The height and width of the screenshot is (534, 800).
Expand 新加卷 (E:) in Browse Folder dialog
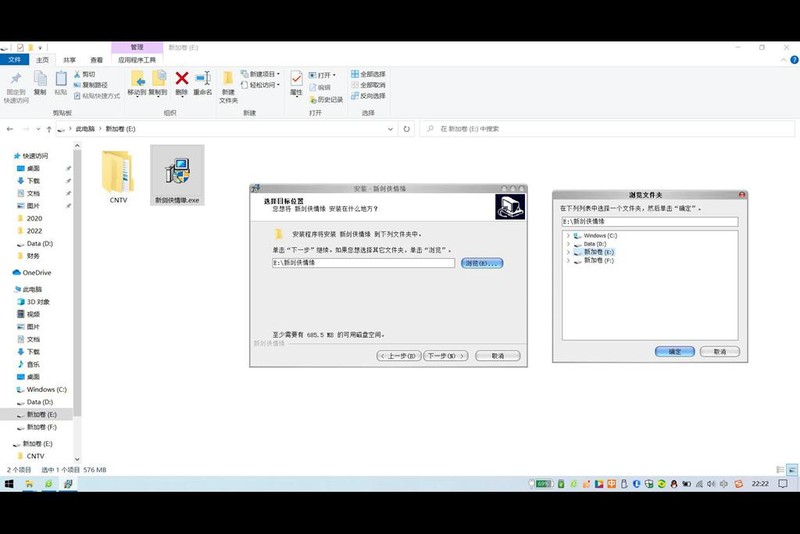[568, 252]
